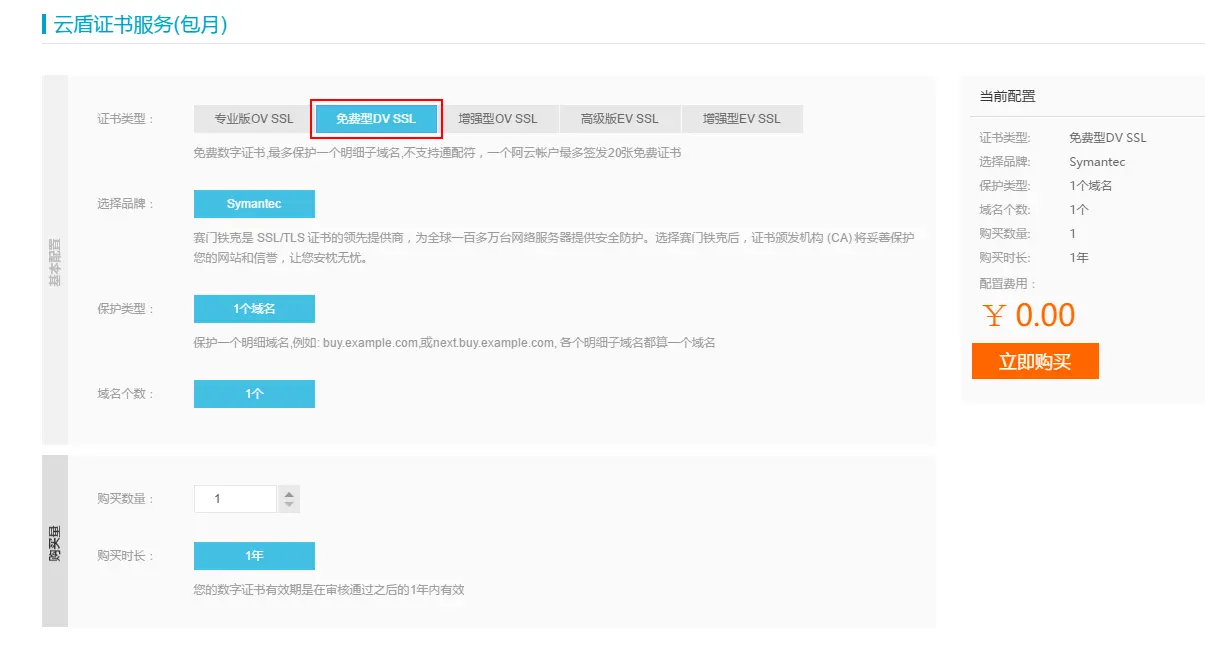Click the 购买时长 1年 summary value
Viewport: 1205px width, 665px height.
point(1079,258)
